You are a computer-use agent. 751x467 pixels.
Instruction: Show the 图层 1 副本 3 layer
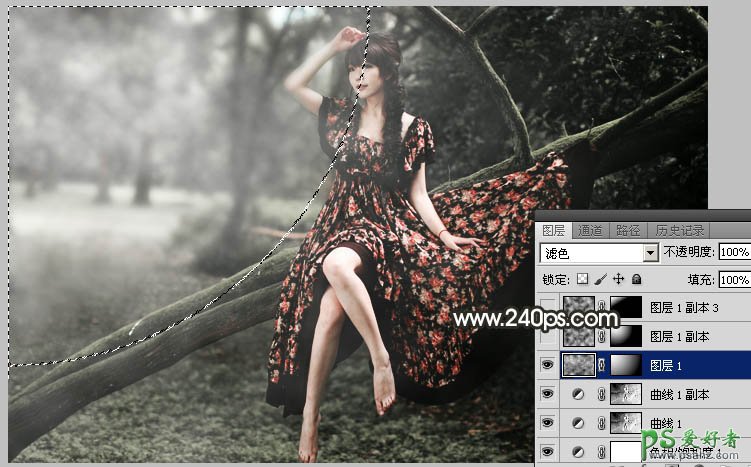point(546,308)
